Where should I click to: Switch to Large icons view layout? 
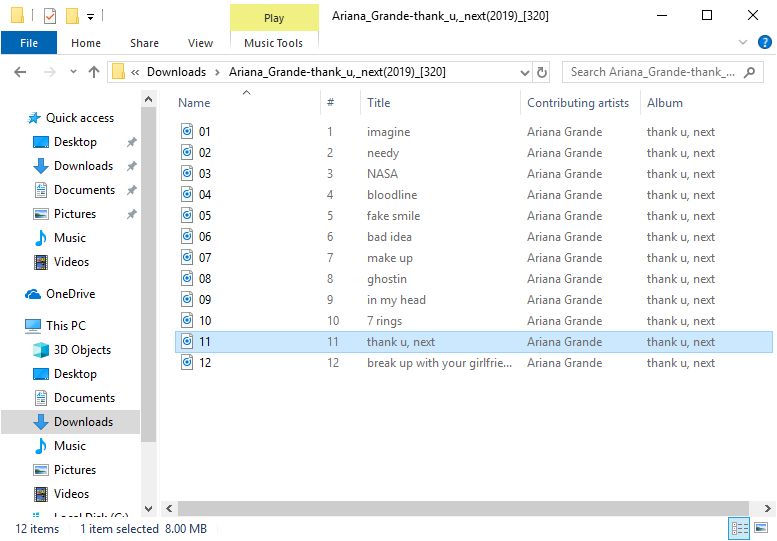pos(763,529)
